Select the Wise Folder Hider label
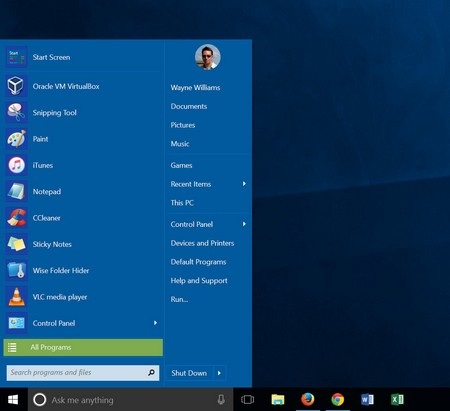 pos(61,271)
